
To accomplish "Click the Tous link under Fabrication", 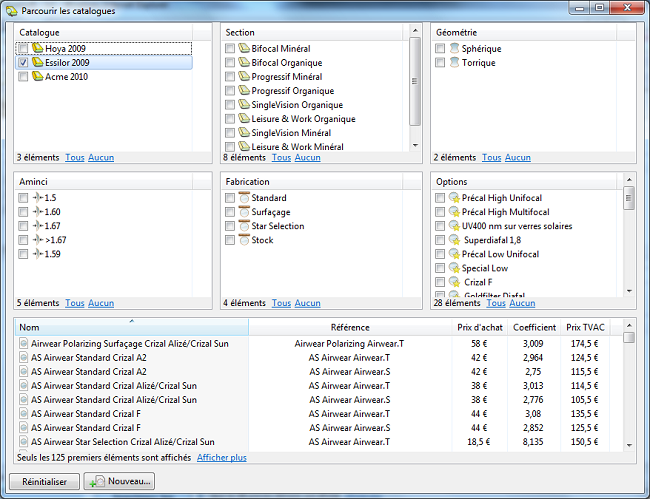I will [281, 303].
